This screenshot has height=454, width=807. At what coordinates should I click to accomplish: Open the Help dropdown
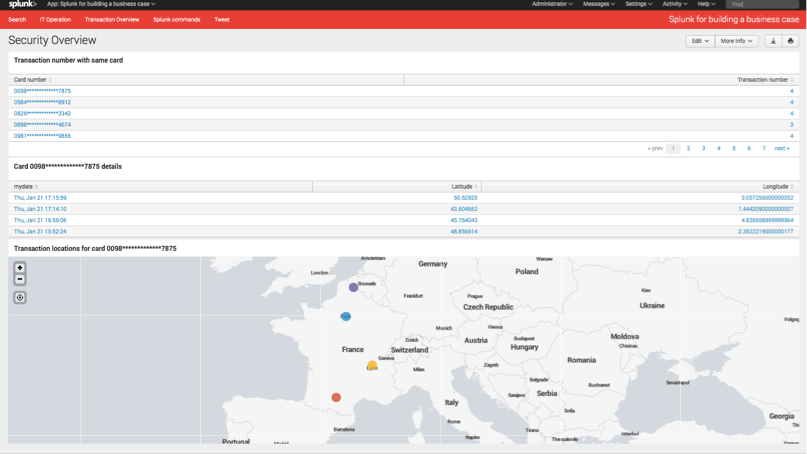tap(706, 4)
